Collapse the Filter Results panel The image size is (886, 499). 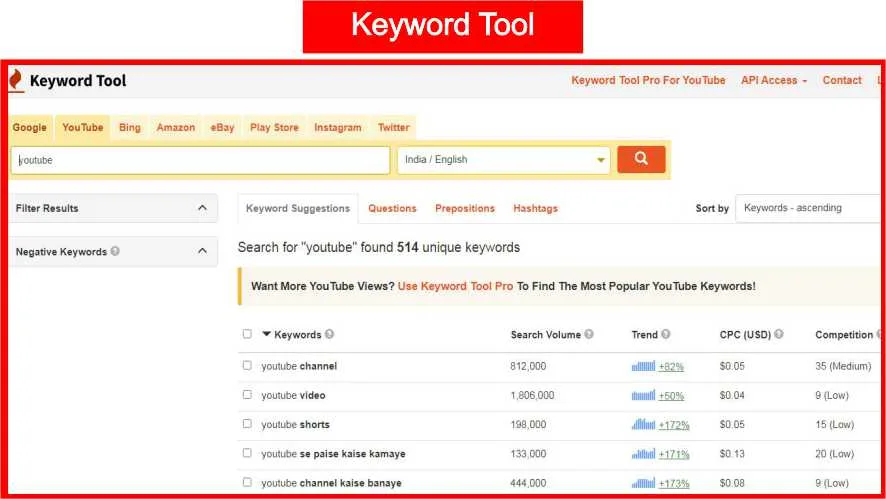(202, 208)
